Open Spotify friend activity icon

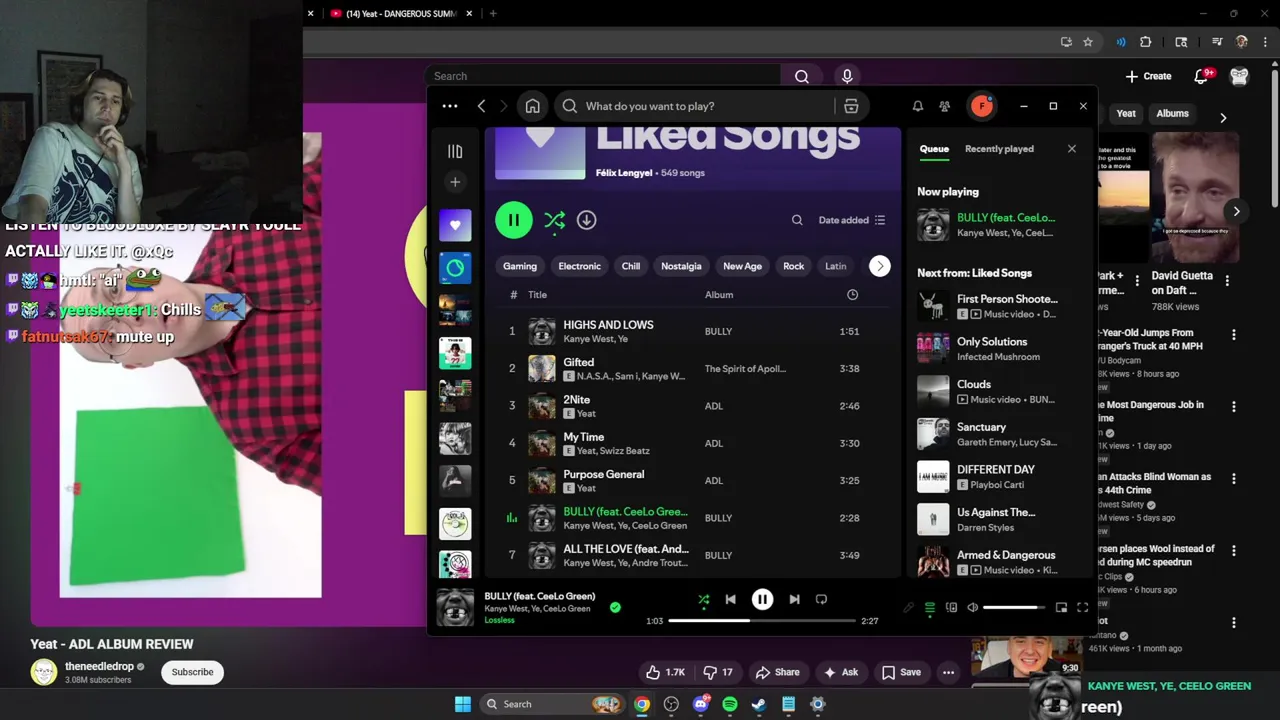pyautogui.click(x=944, y=106)
